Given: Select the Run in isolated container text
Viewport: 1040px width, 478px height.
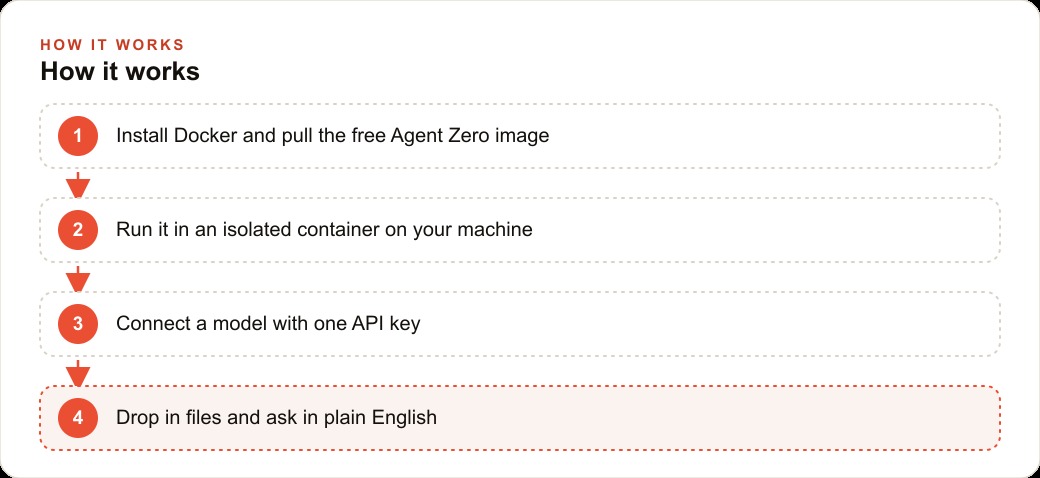Looking at the screenshot, I should pos(324,230).
